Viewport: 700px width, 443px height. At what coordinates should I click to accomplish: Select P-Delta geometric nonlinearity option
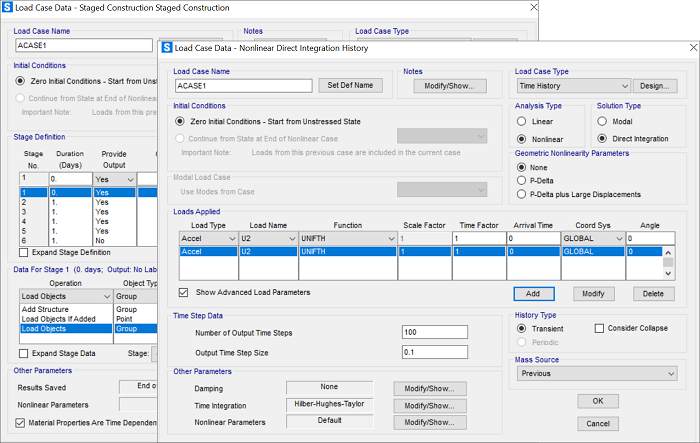point(521,180)
